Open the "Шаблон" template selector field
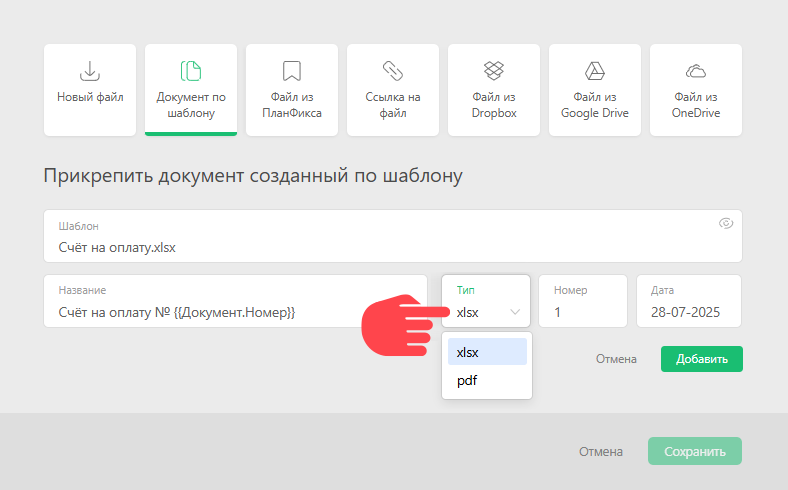The width and height of the screenshot is (788, 490). point(393,236)
